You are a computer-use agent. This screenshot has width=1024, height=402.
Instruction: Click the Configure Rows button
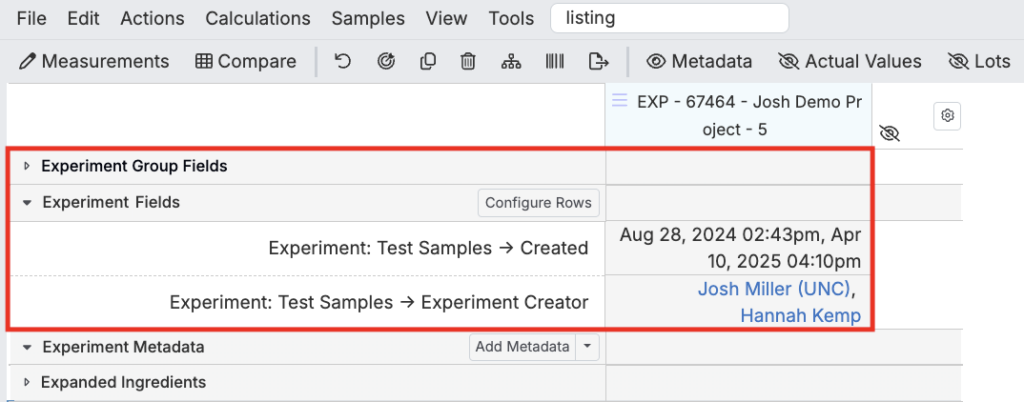tap(539, 203)
